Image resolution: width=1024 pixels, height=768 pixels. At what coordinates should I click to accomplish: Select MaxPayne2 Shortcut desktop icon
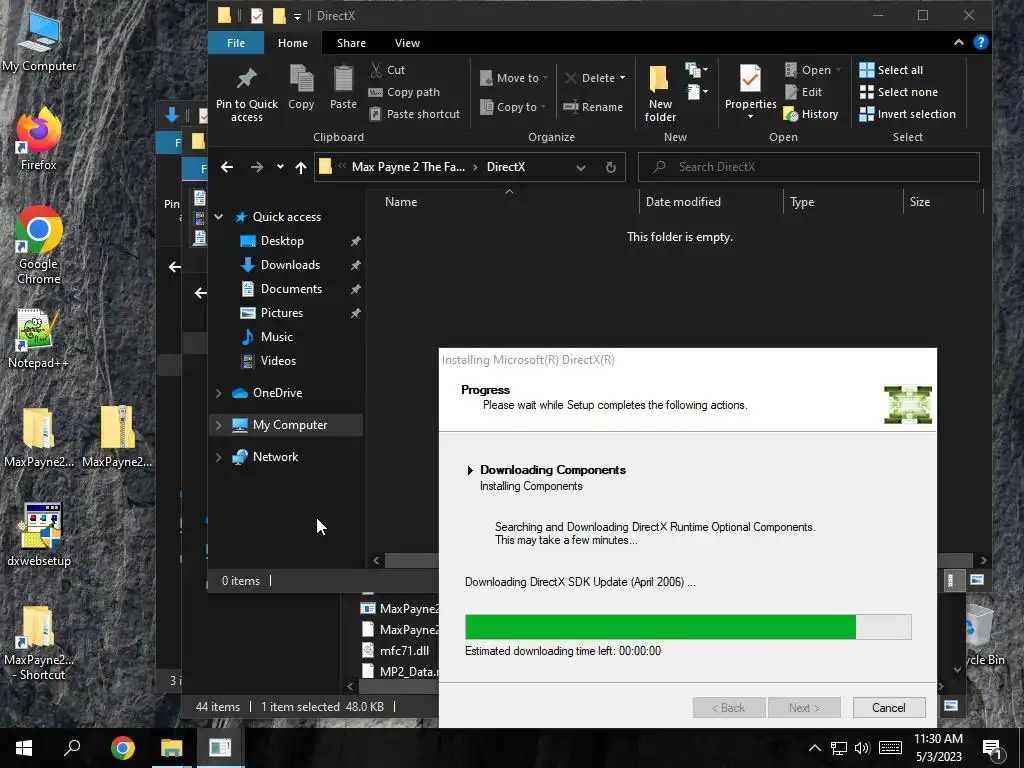click(x=39, y=644)
